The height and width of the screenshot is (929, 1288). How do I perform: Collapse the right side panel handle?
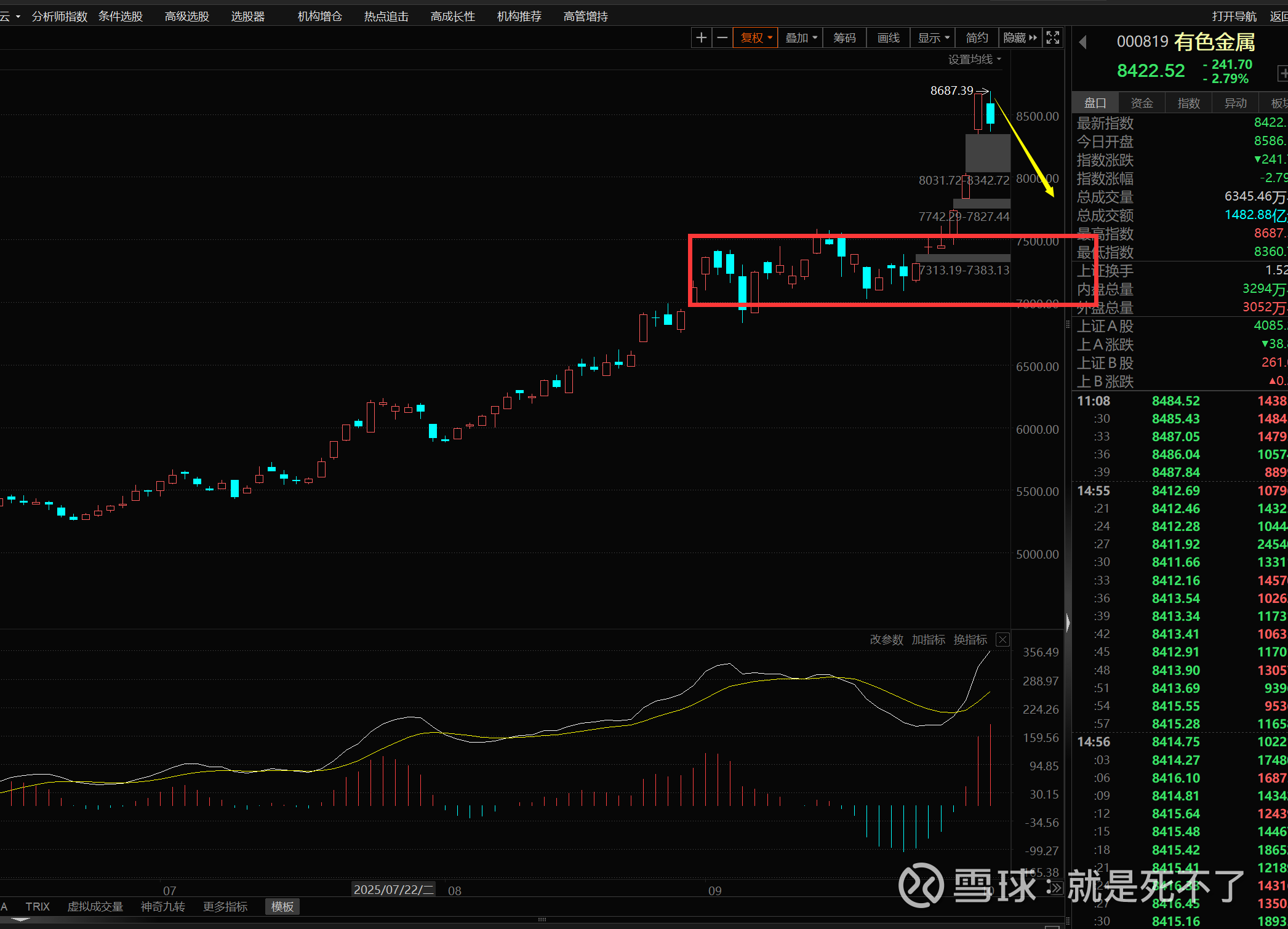tap(1068, 623)
